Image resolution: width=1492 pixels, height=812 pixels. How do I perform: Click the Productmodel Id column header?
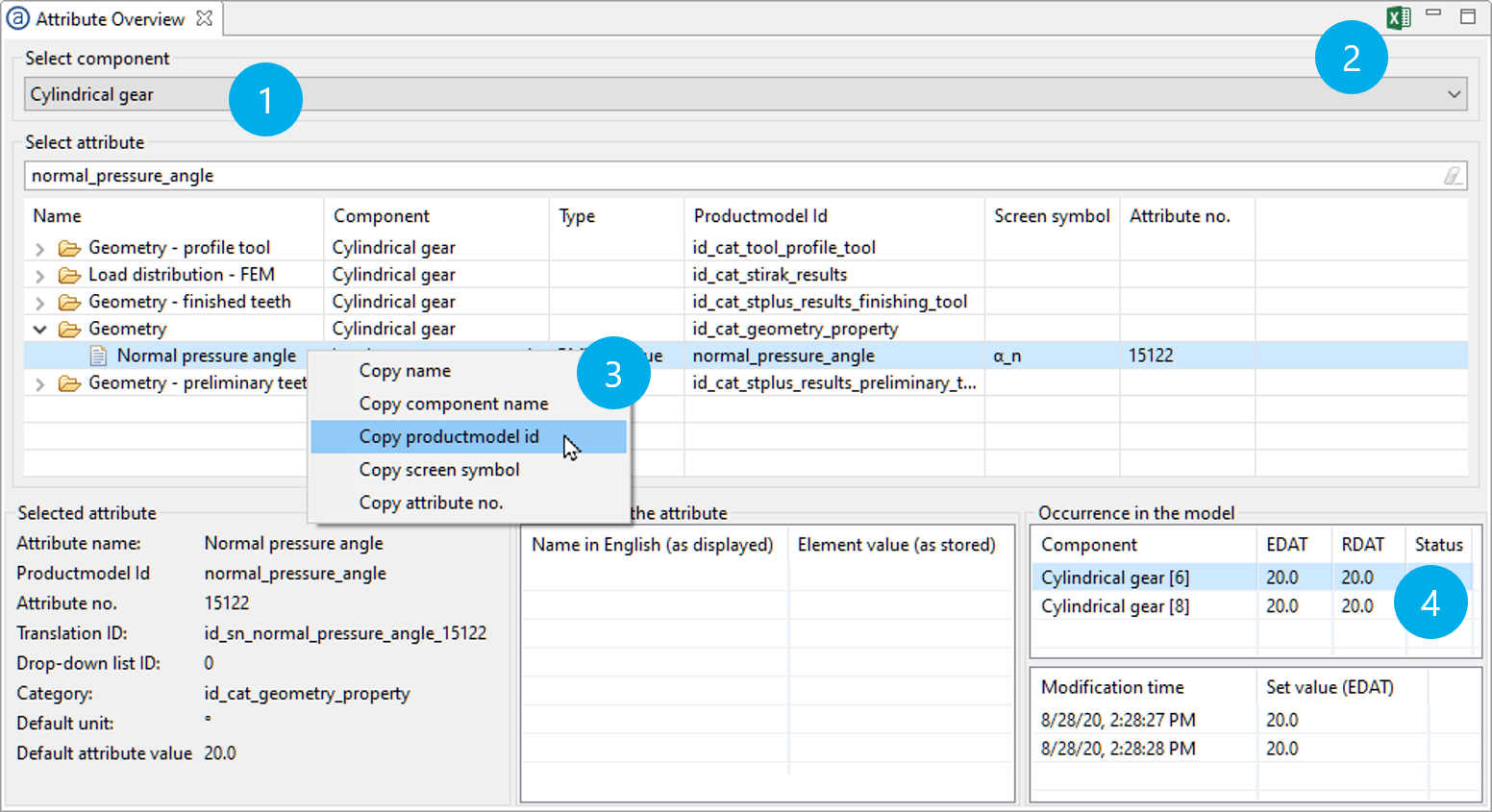click(x=759, y=216)
